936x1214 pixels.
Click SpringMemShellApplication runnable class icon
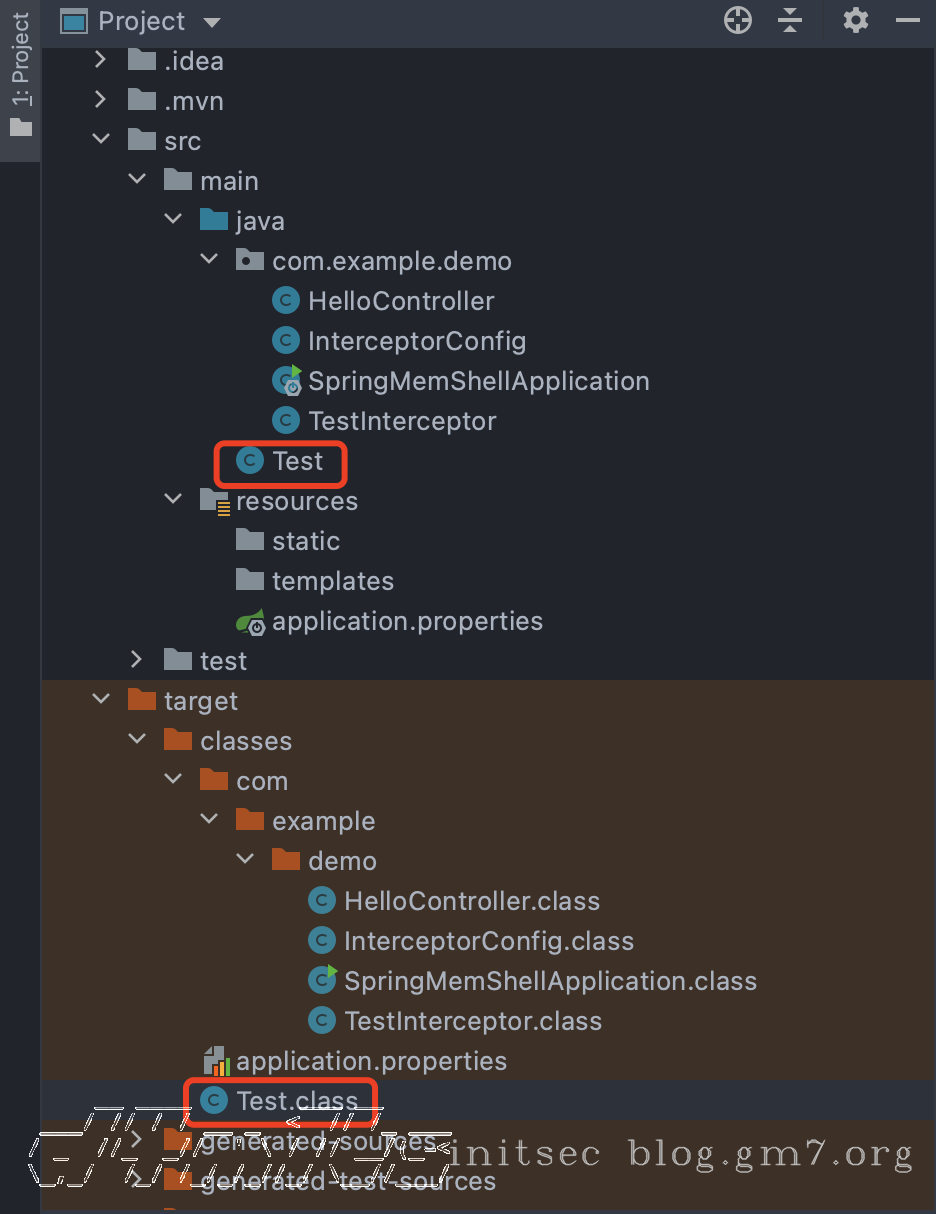287,381
